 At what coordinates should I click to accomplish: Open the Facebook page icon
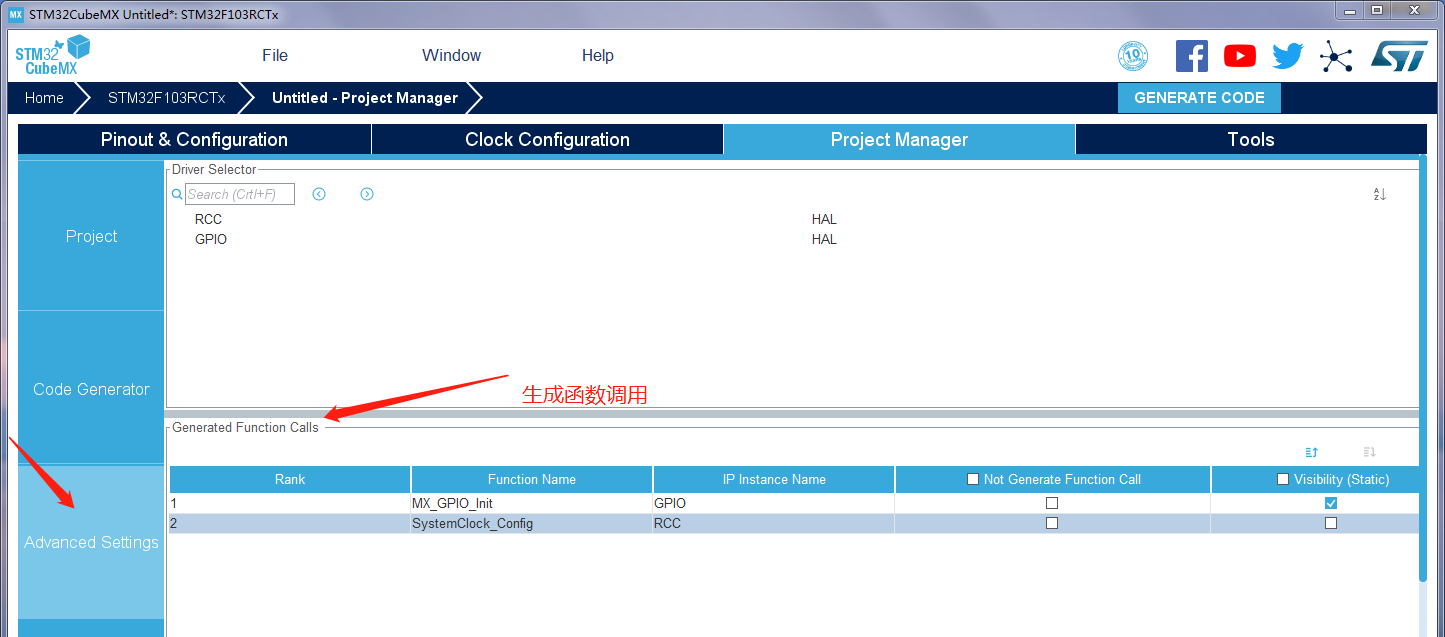[1191, 56]
